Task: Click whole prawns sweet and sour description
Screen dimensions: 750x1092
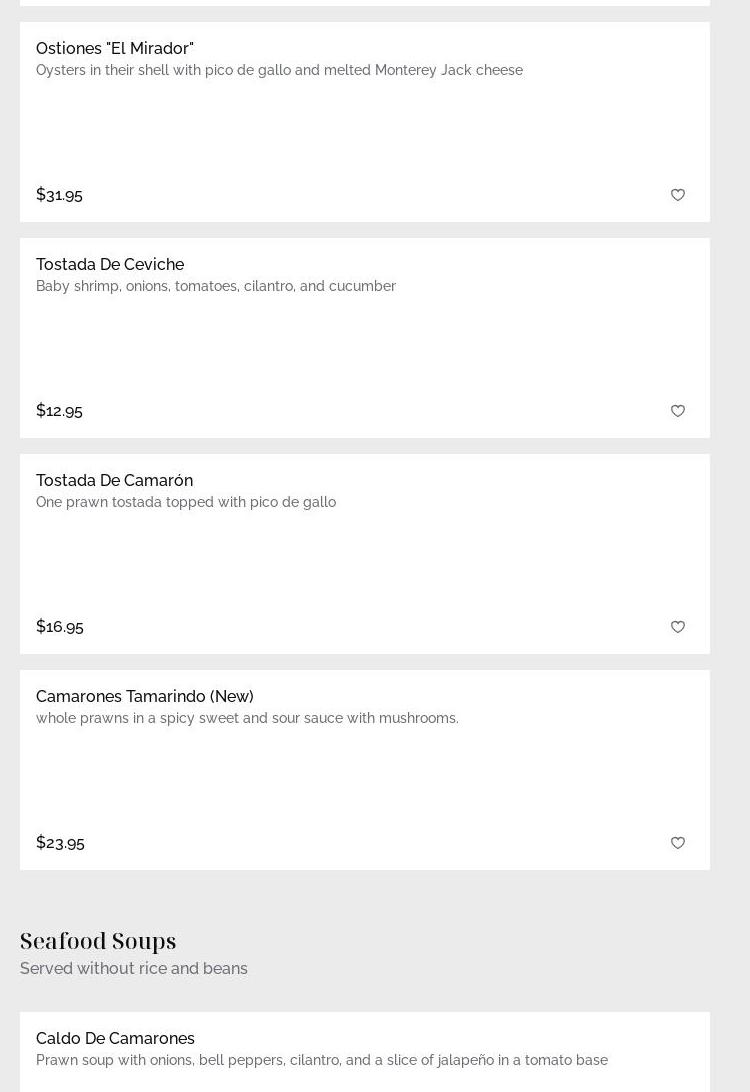Action: [247, 718]
